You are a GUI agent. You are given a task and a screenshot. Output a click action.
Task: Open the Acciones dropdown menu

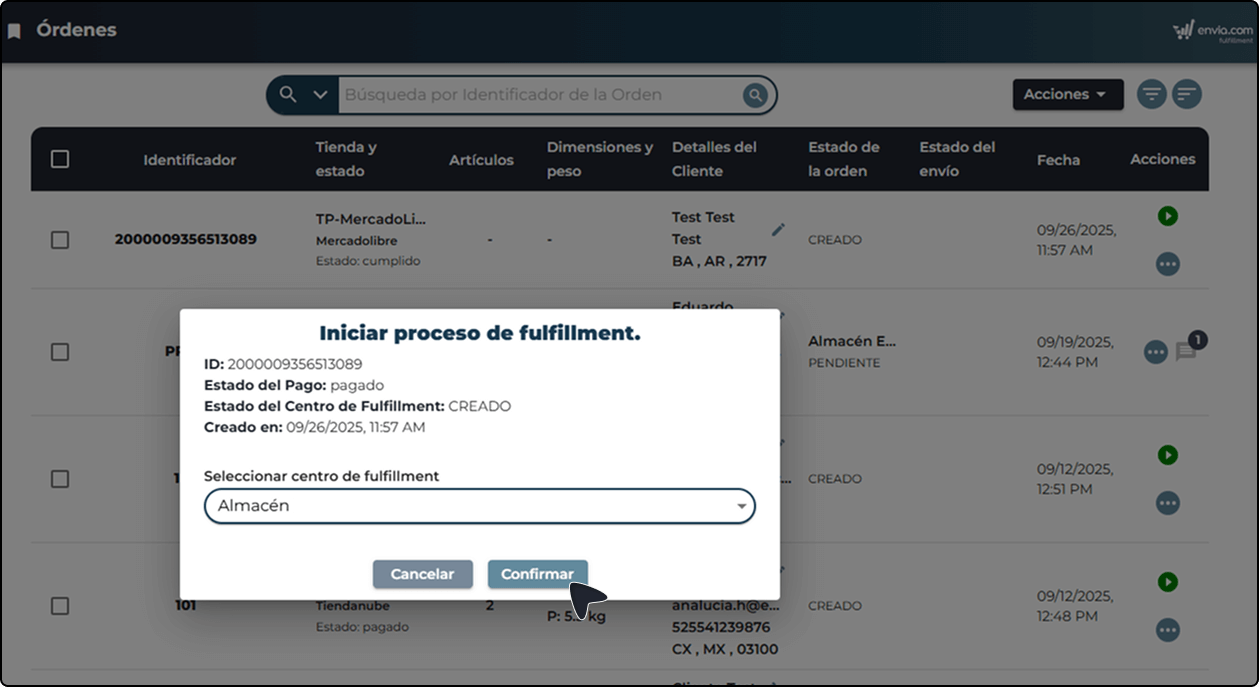(x=1067, y=95)
